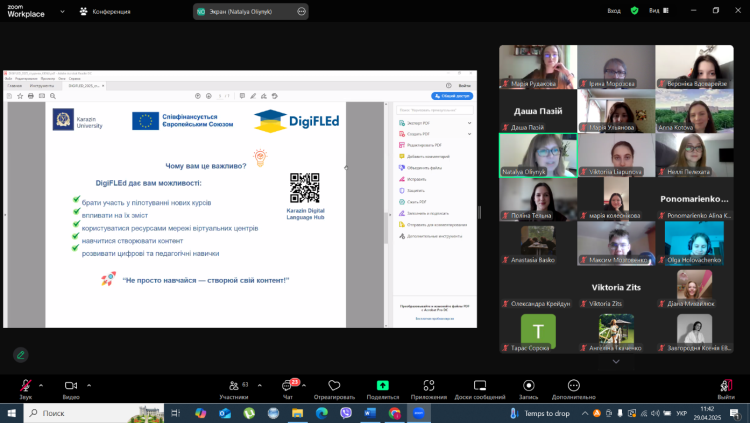The width and height of the screenshot is (750, 423).
Task: Select the Acrobat comment bubble tool
Action: click(242, 96)
